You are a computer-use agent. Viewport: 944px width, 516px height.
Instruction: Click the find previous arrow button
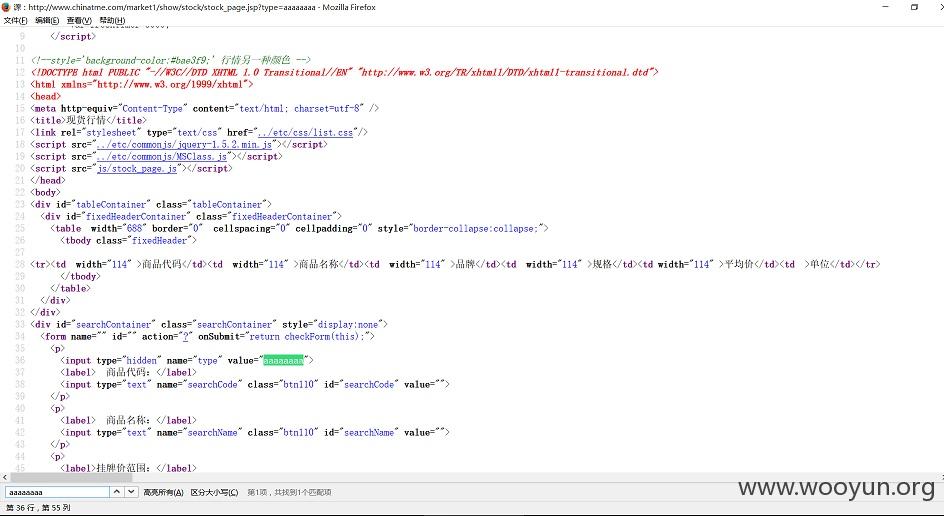coord(116,492)
